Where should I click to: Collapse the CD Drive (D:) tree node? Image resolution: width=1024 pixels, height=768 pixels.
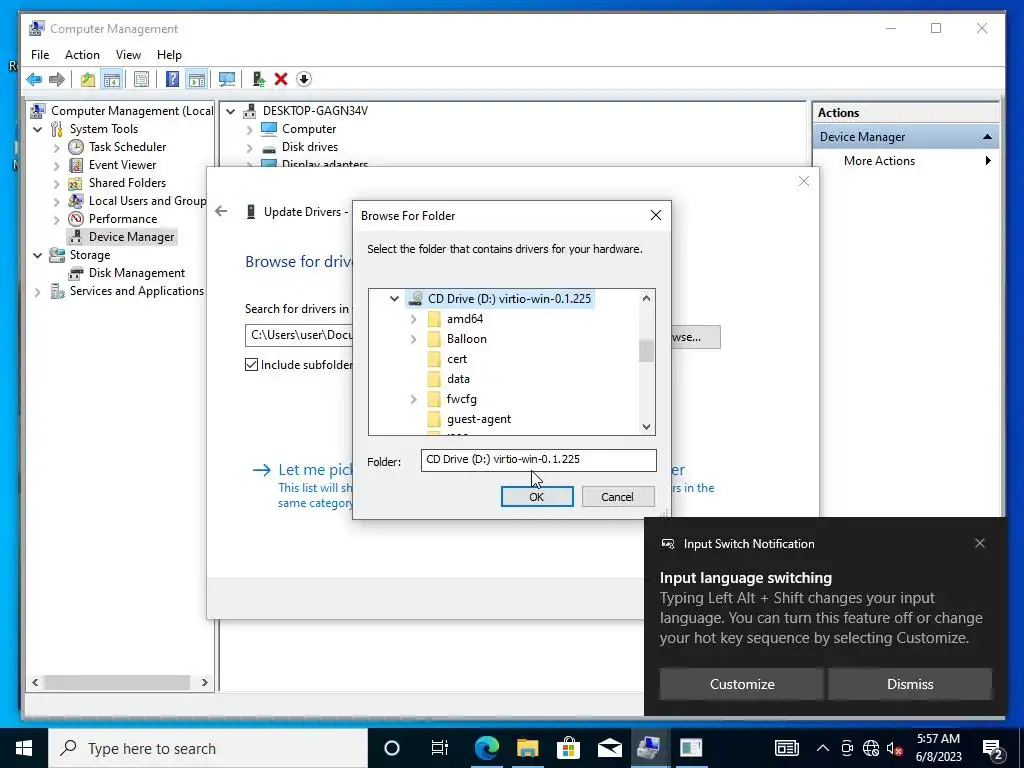tap(394, 298)
